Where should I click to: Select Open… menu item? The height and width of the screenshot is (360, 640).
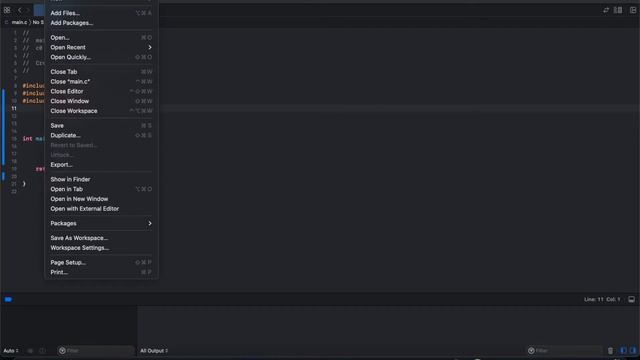tap(101, 38)
